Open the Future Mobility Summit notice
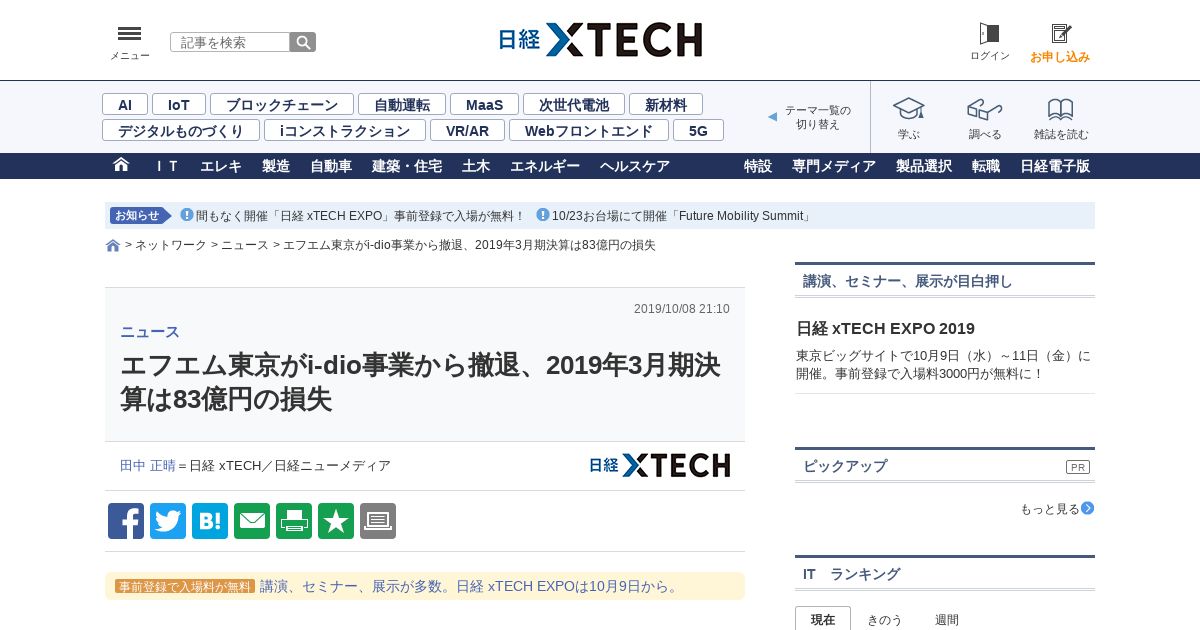 [682, 216]
